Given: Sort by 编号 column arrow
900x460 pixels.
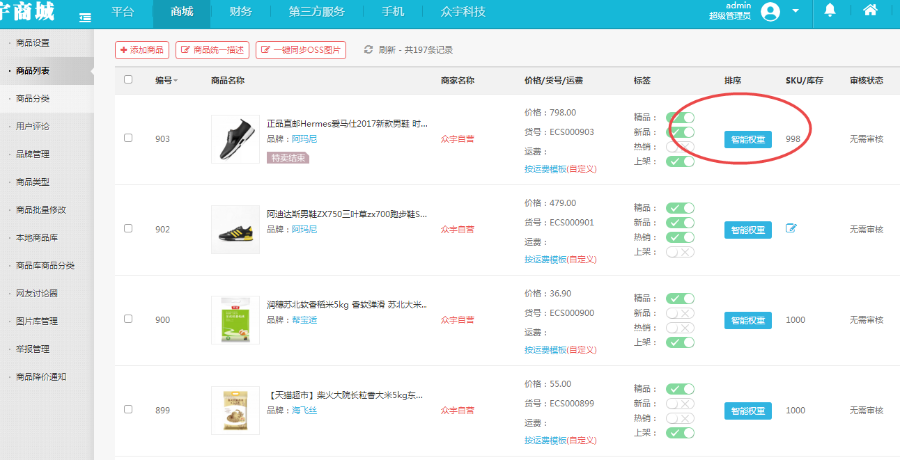Looking at the screenshot, I should tap(176, 81).
